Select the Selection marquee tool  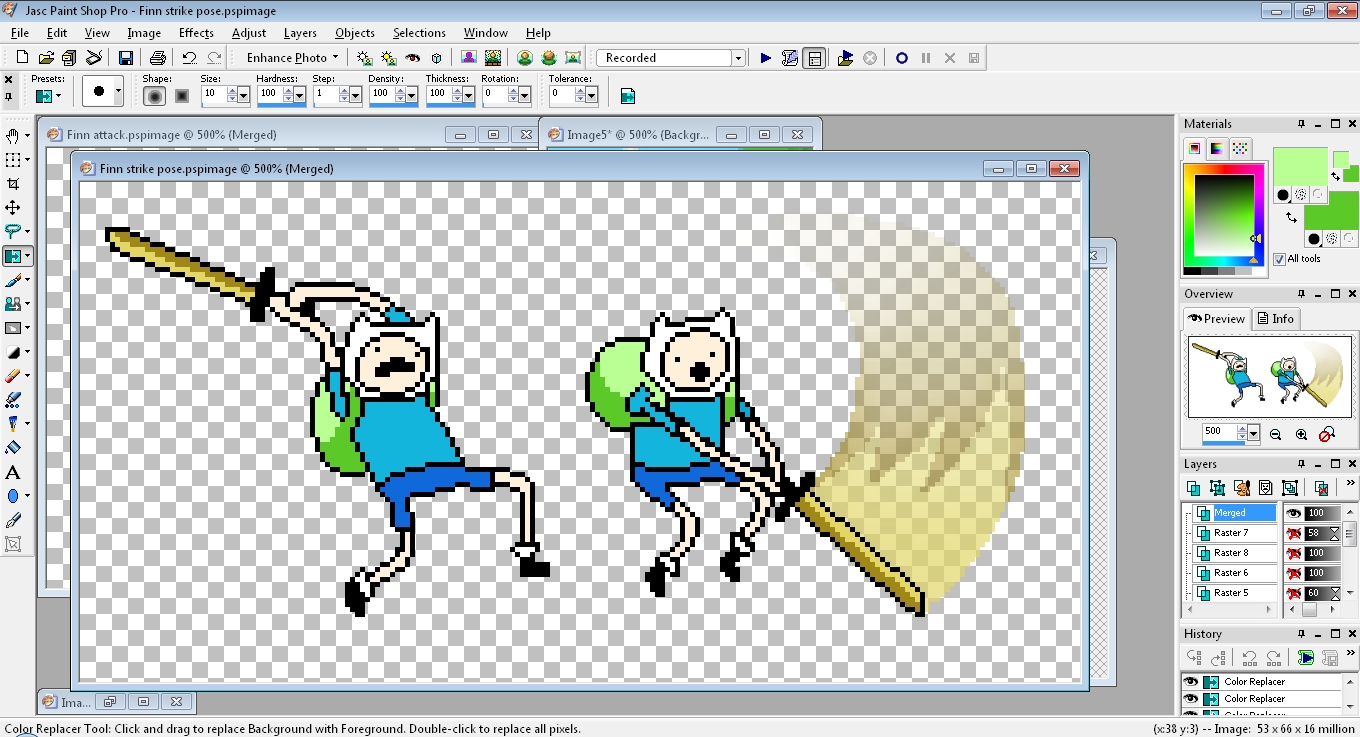point(13,159)
